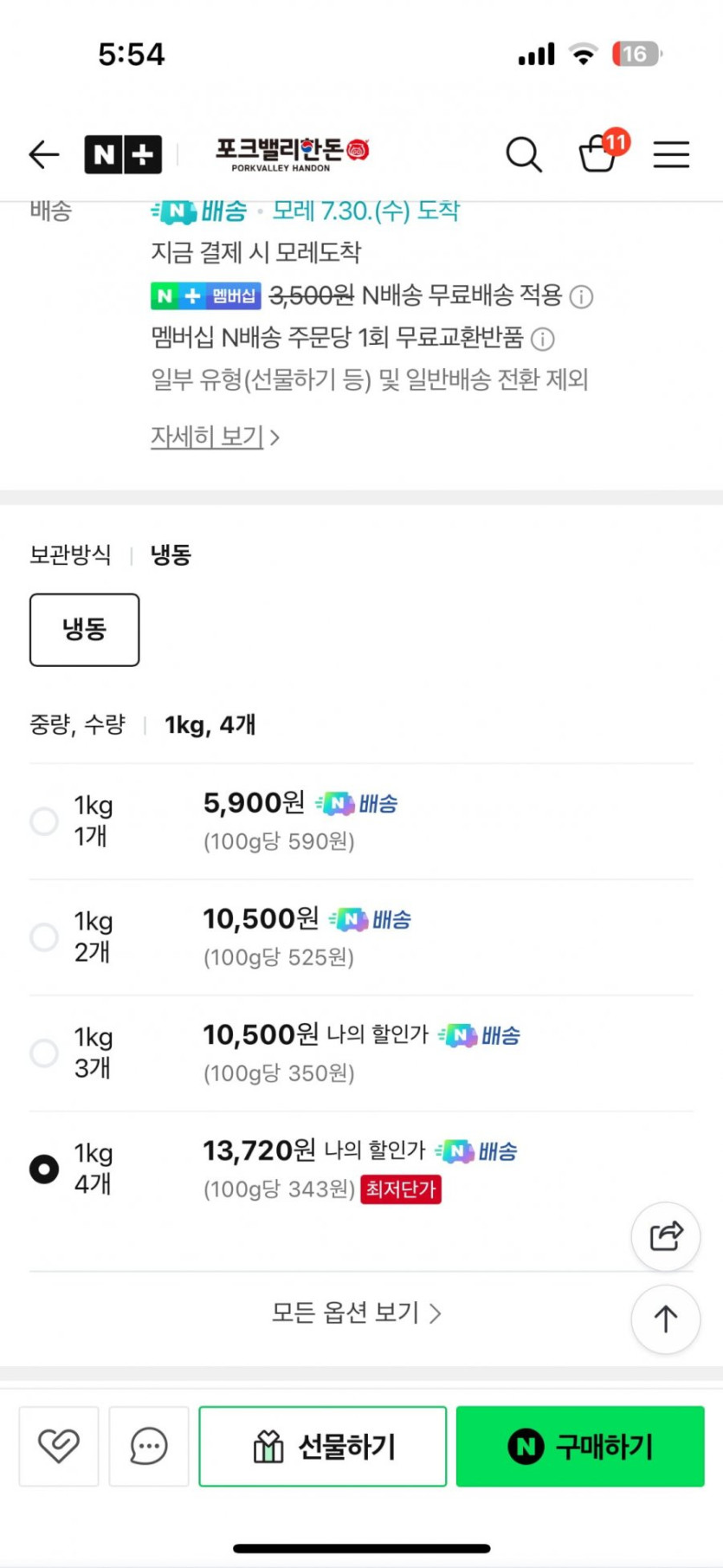Tap info icon beside 무료교환반품
This screenshot has height=1568, width=723.
tap(543, 339)
